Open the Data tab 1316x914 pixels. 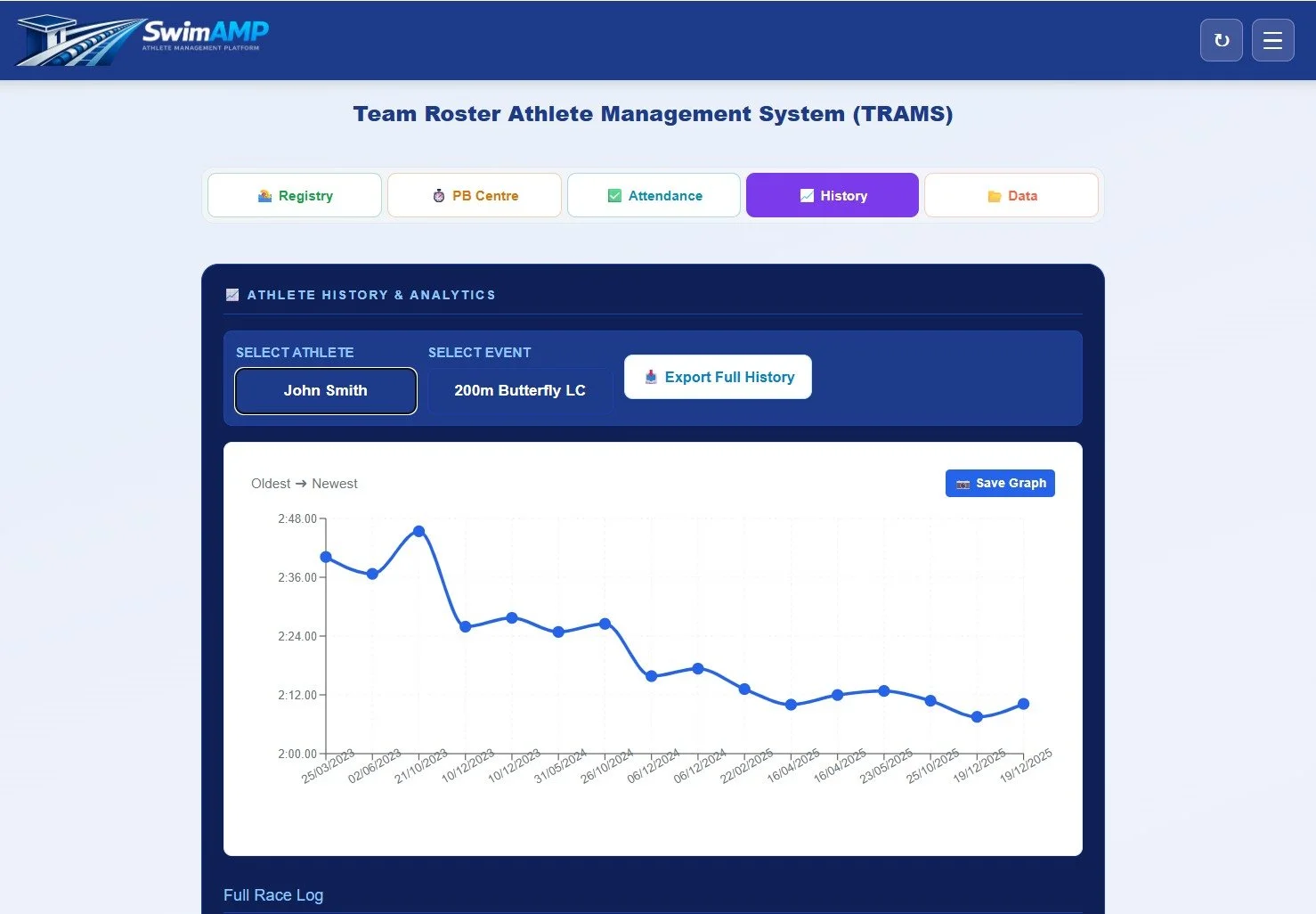1011,195
